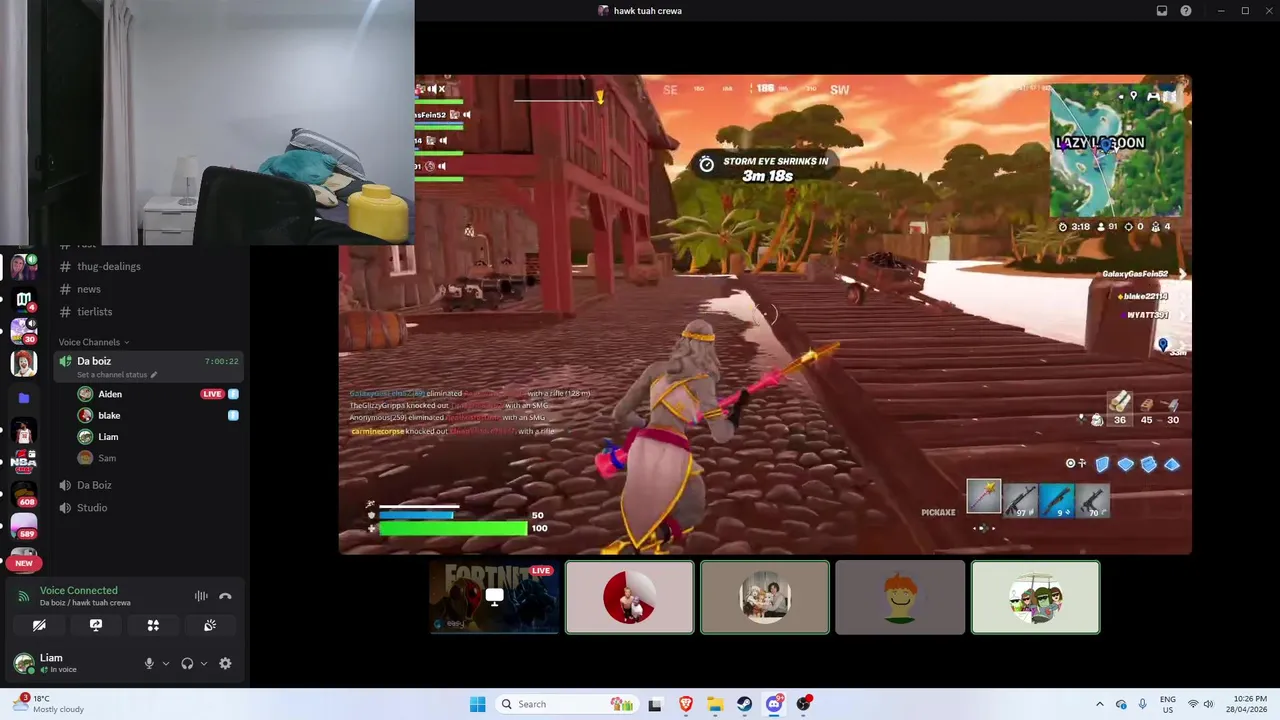1280x720 pixels.
Task: Mute the microphone
Action: 149,663
